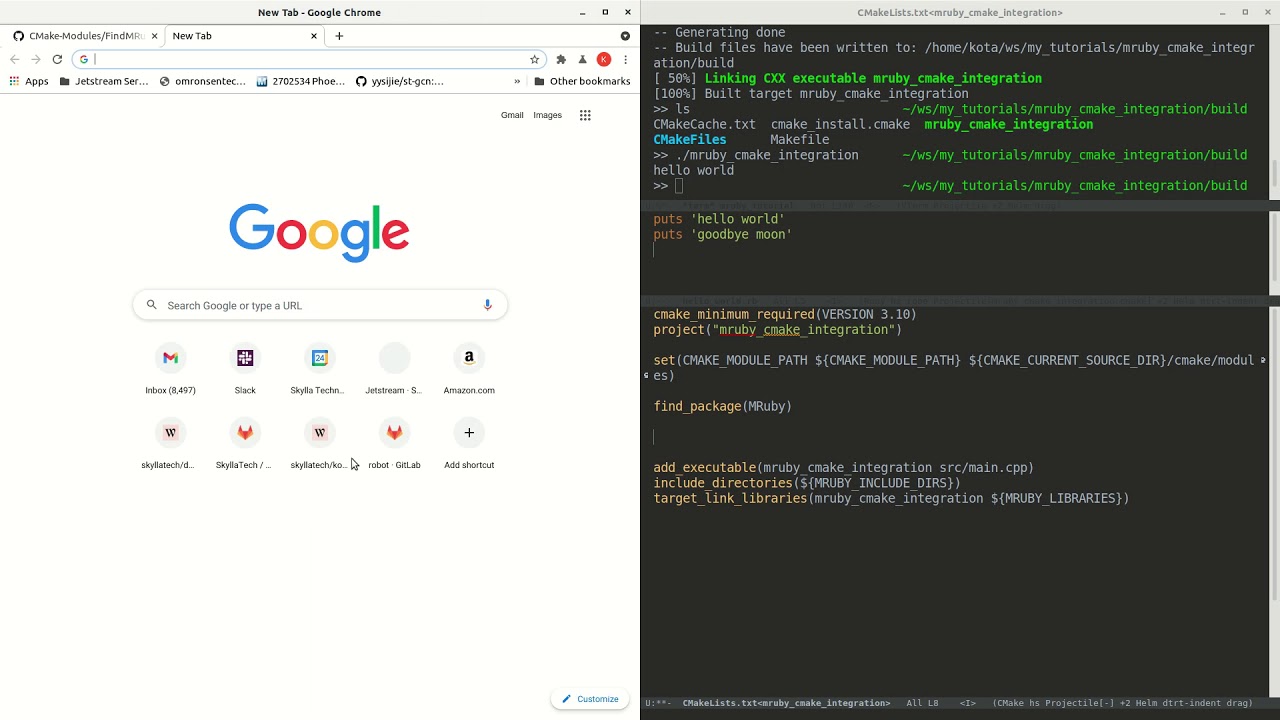Click the Chrome reload page icon
Viewport: 1280px width, 720px height.
(x=57, y=59)
